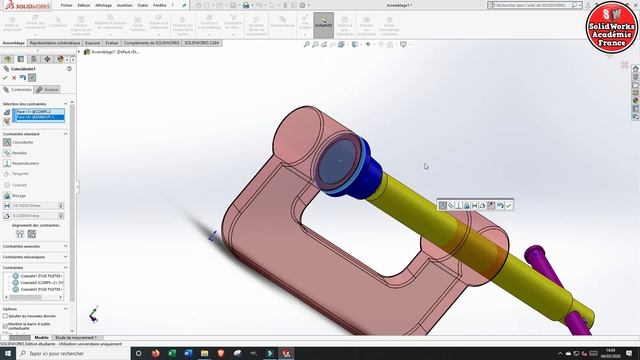Confirm the mate with the green OK checkmark
The image size is (640, 360).
(5, 78)
